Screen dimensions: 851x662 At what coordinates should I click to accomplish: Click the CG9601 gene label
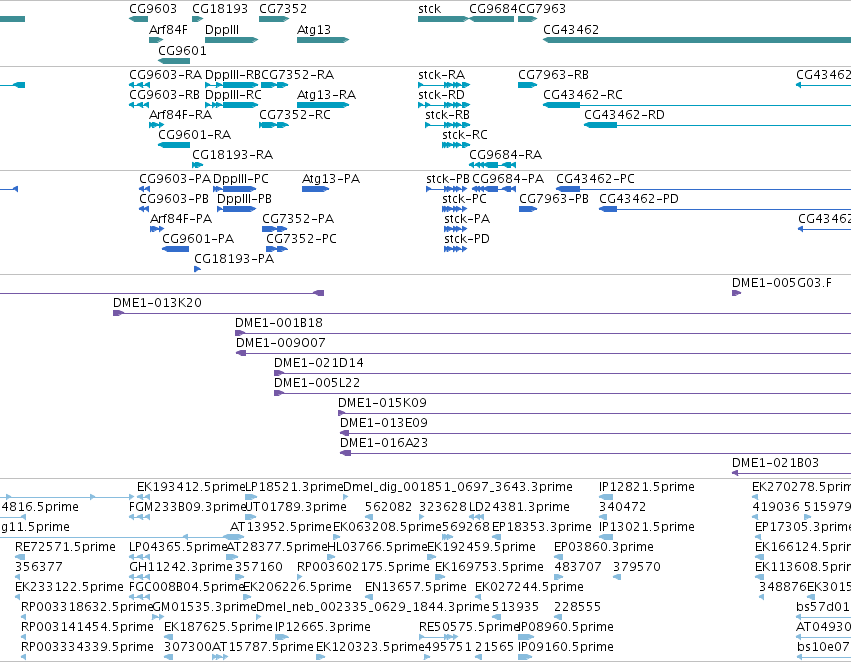pos(182,50)
